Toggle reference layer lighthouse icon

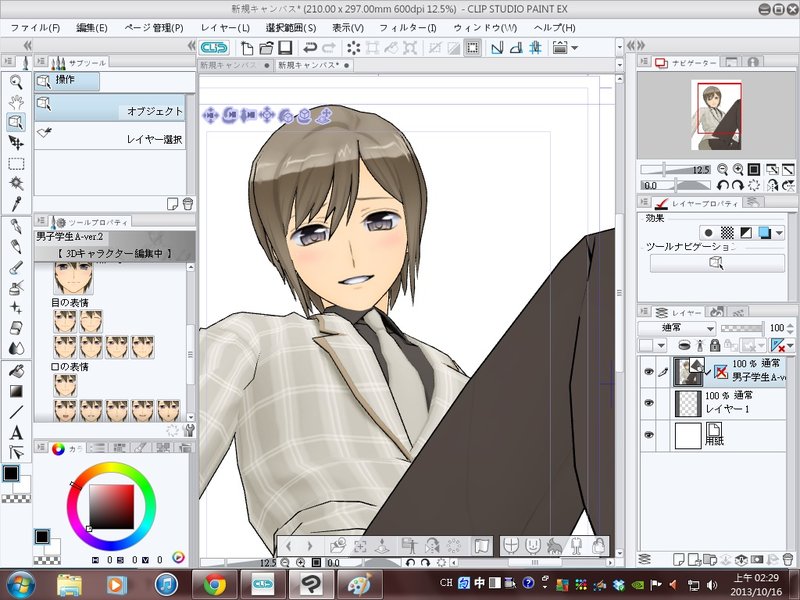[700, 345]
